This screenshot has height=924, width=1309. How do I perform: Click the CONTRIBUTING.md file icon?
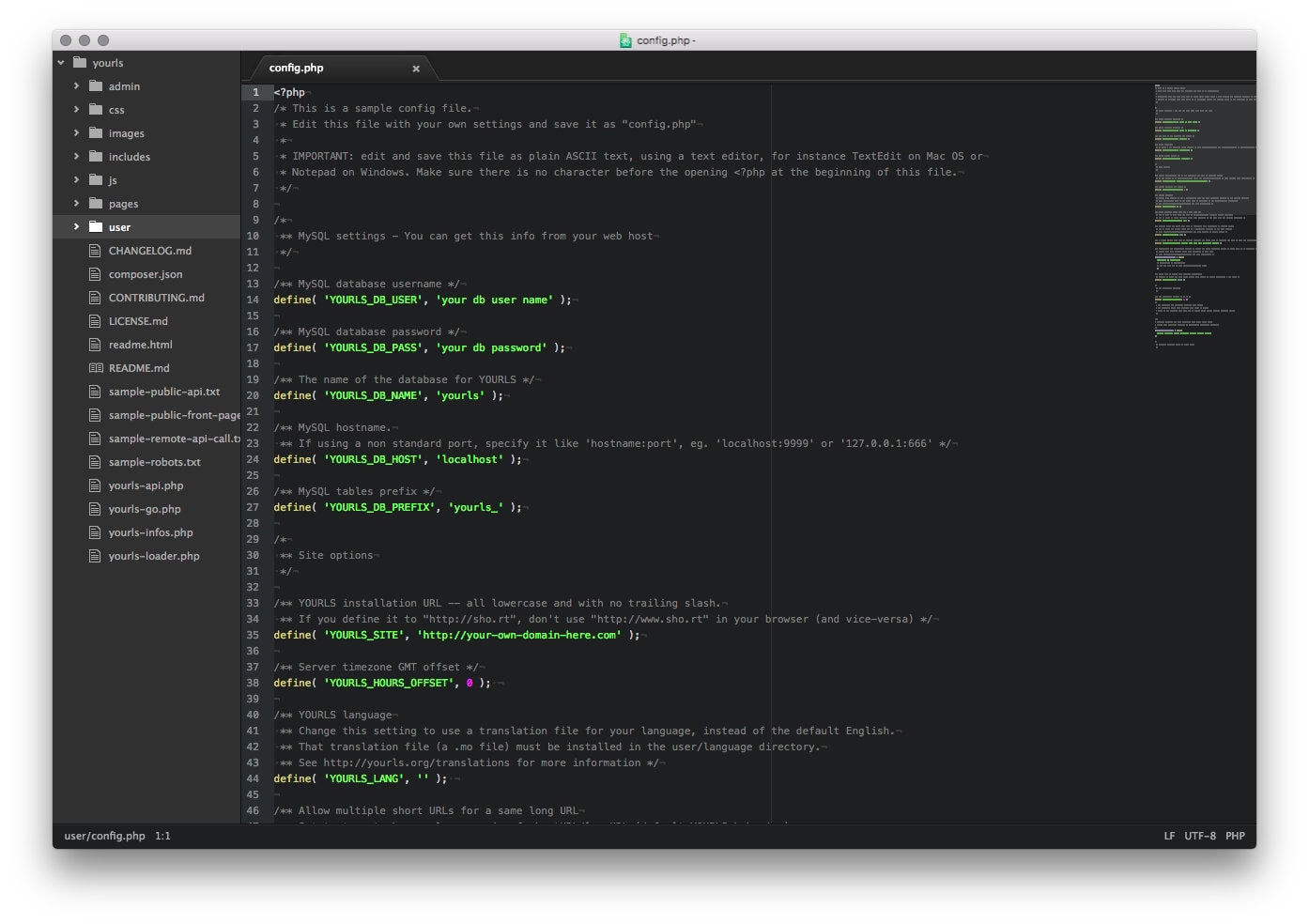95,298
